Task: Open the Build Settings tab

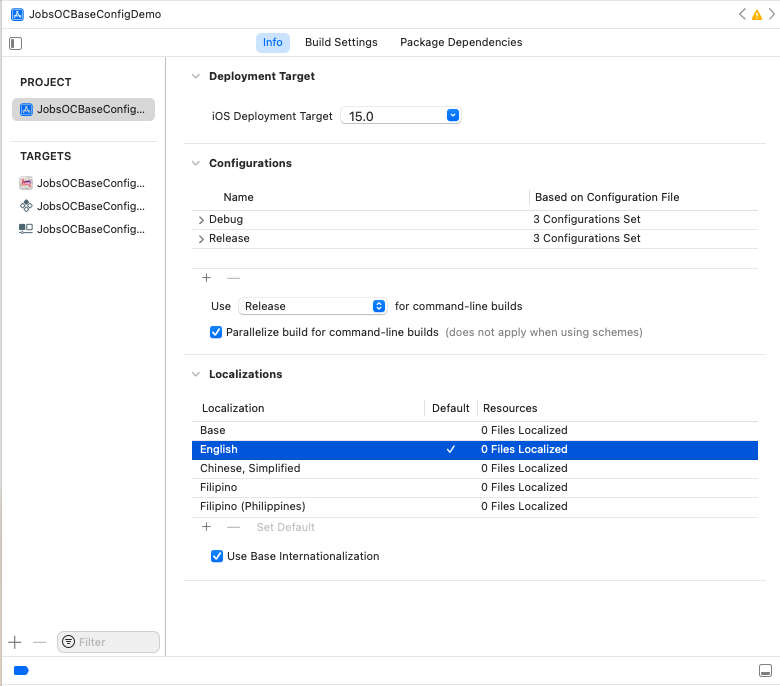Action: tap(341, 42)
